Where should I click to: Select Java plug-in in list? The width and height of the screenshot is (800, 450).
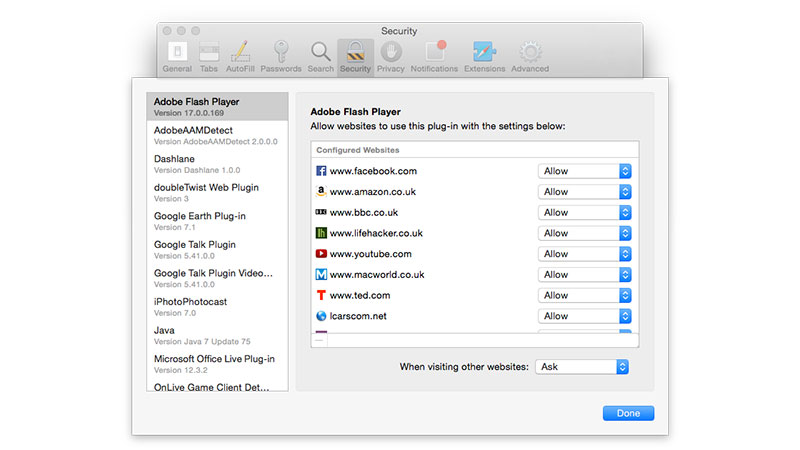(x=217, y=335)
